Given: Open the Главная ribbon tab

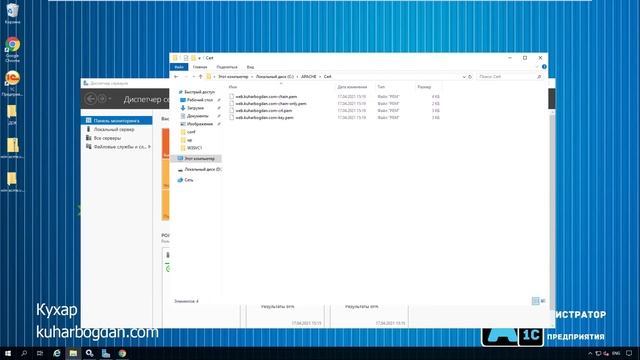Looking at the screenshot, I should click(x=200, y=67).
